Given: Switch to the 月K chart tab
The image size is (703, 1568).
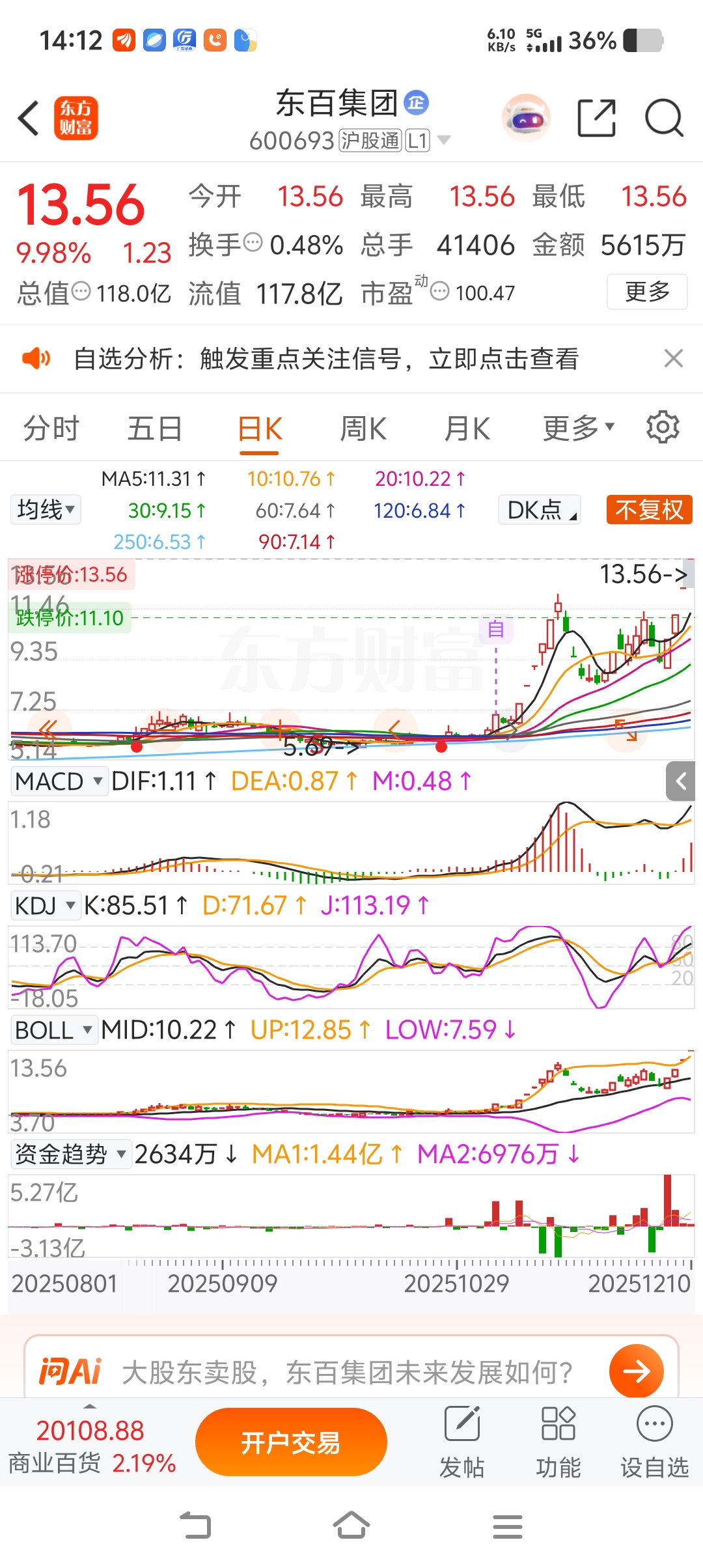Looking at the screenshot, I should coord(467,428).
